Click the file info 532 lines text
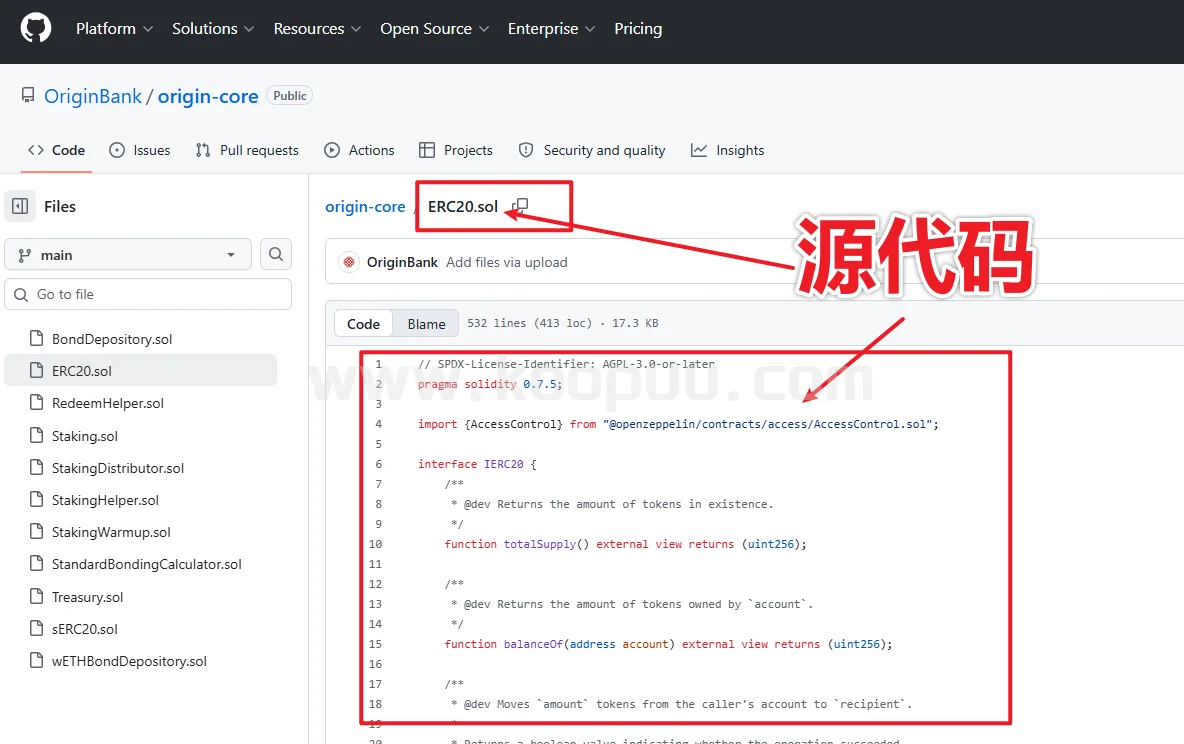 563,323
